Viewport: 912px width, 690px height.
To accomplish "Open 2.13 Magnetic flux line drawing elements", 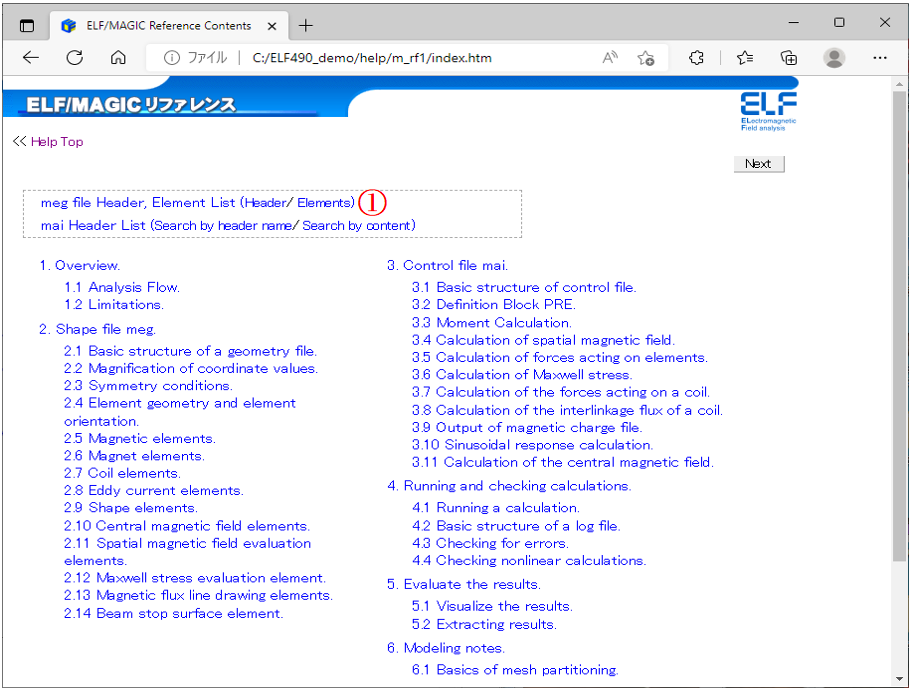I will click(198, 596).
